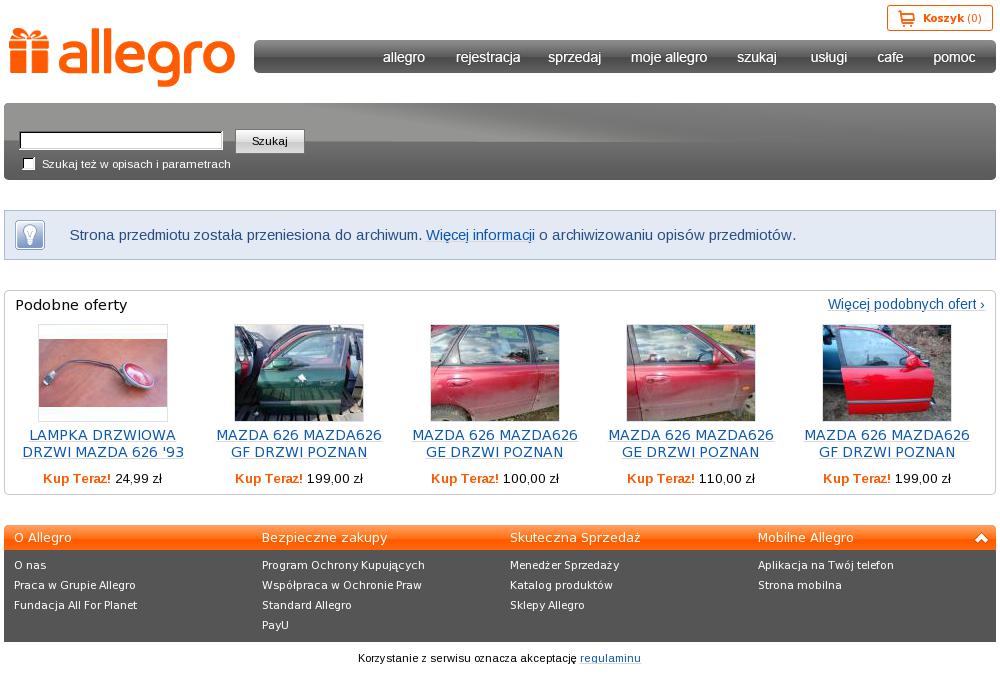Open LAMPKA DRZWIOWA DRZWI MAZDA 626 '93 link

(x=103, y=443)
